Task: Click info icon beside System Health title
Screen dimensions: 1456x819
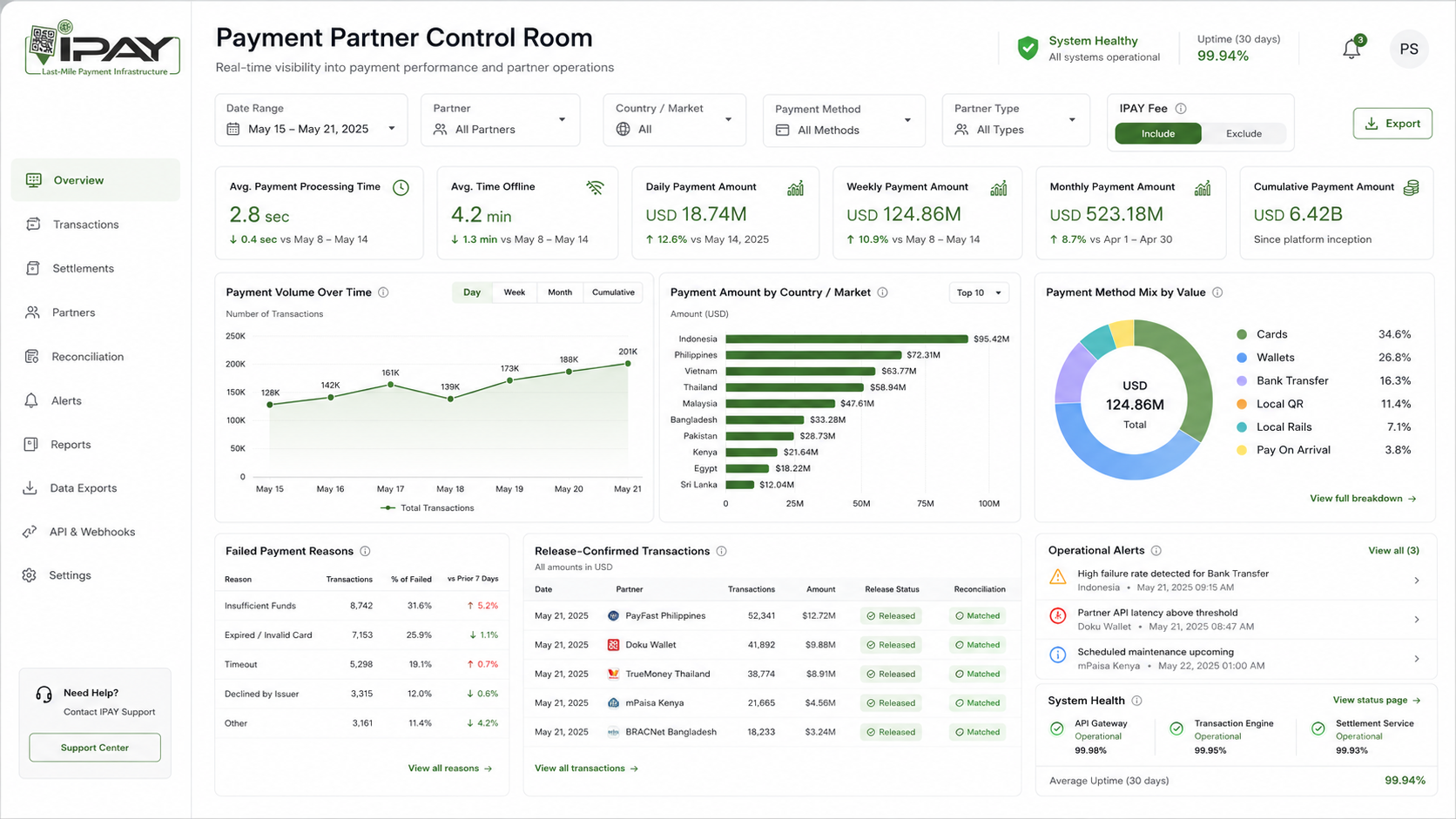Action: tap(1136, 701)
